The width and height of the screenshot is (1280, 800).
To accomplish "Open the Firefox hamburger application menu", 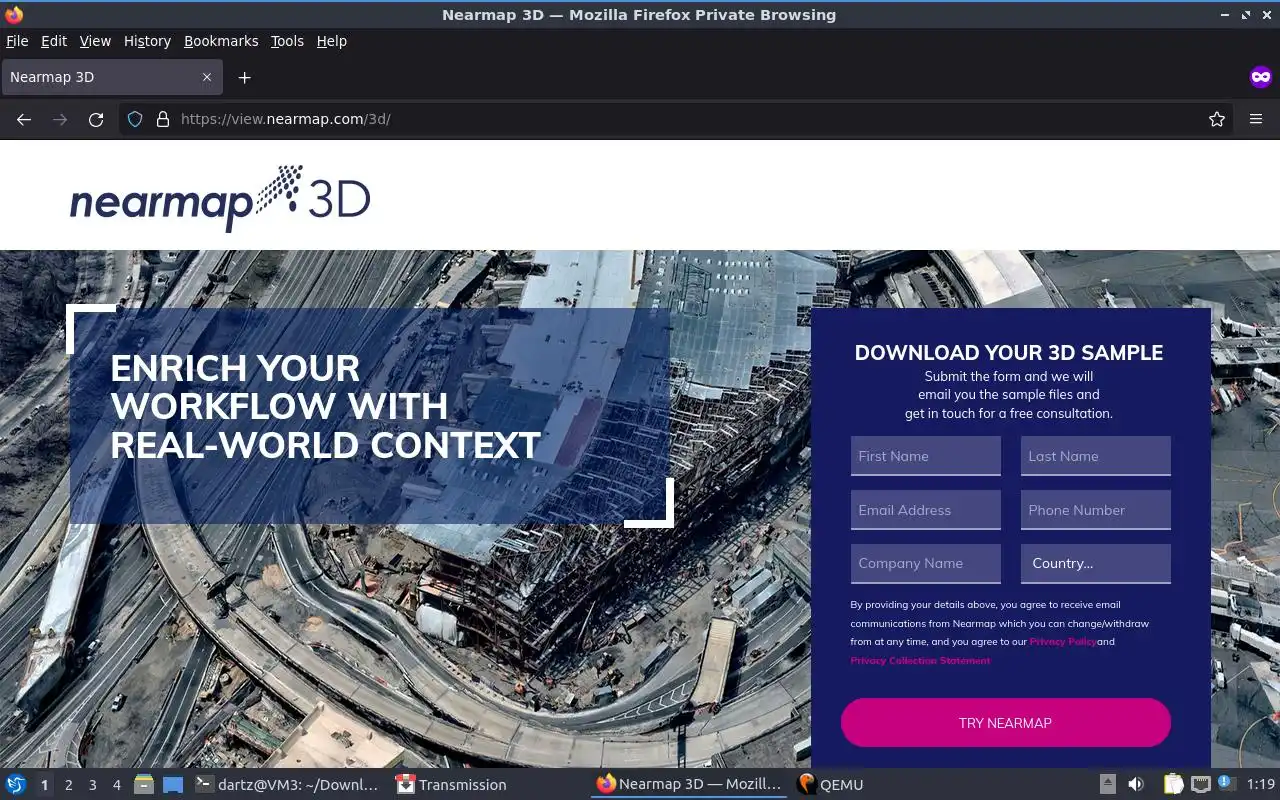I will tap(1256, 119).
